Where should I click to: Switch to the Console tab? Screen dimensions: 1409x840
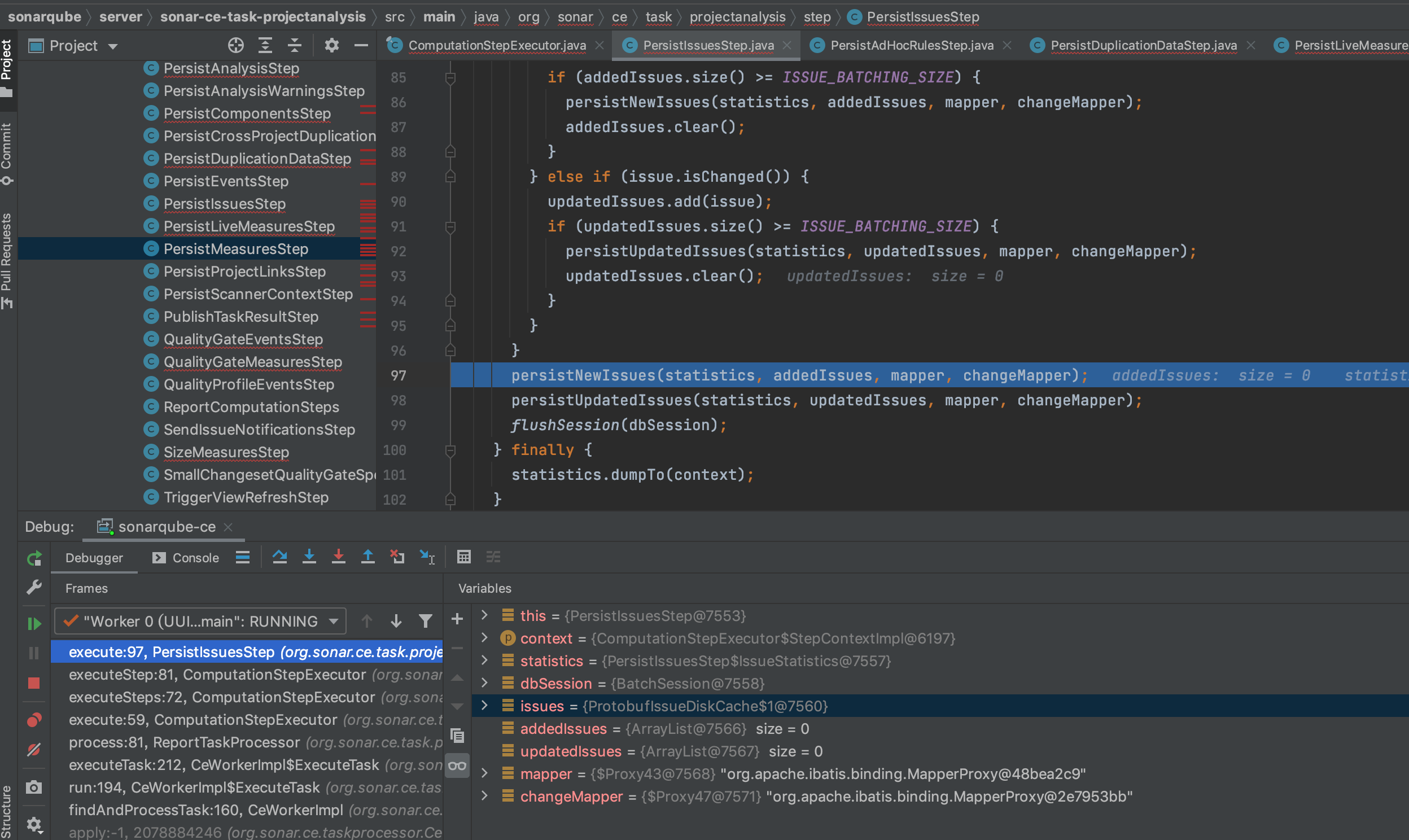point(195,558)
